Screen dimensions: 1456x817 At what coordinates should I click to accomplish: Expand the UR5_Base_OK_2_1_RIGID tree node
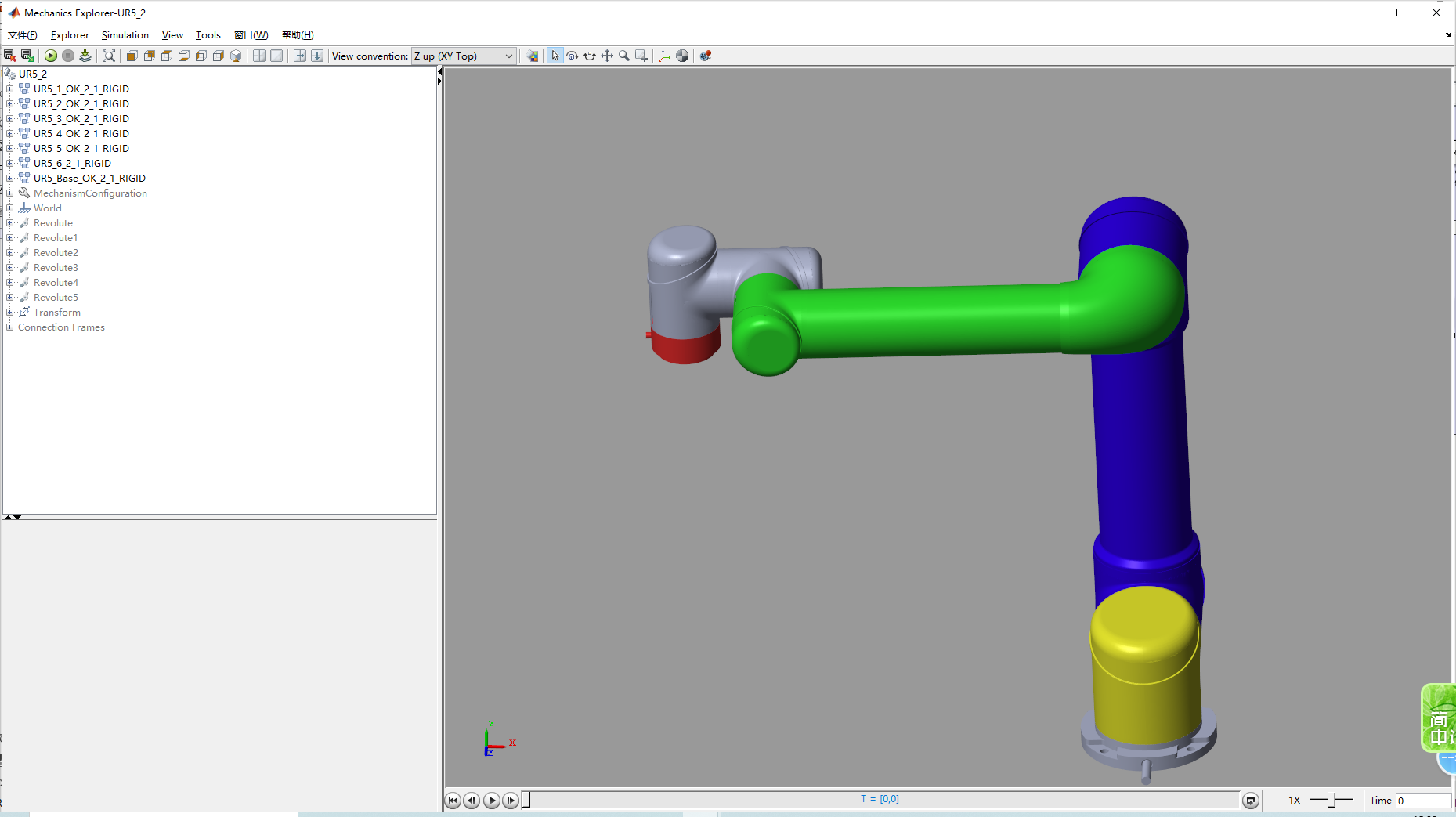(x=9, y=179)
